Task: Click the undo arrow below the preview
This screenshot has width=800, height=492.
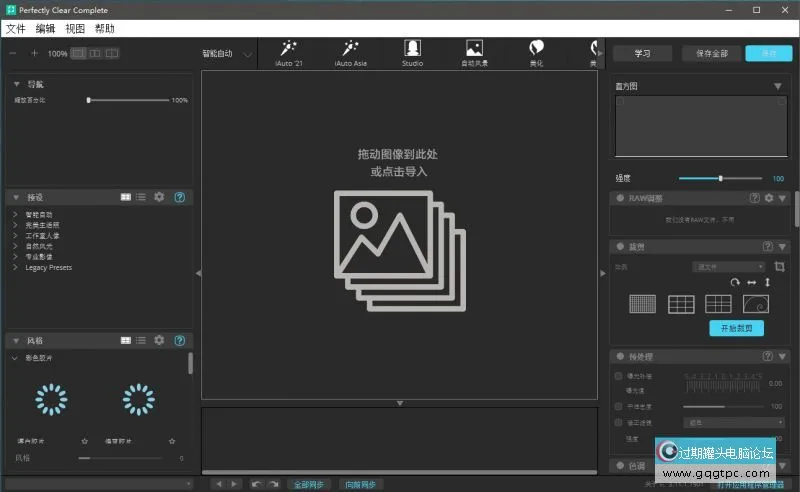Action: pos(256,484)
